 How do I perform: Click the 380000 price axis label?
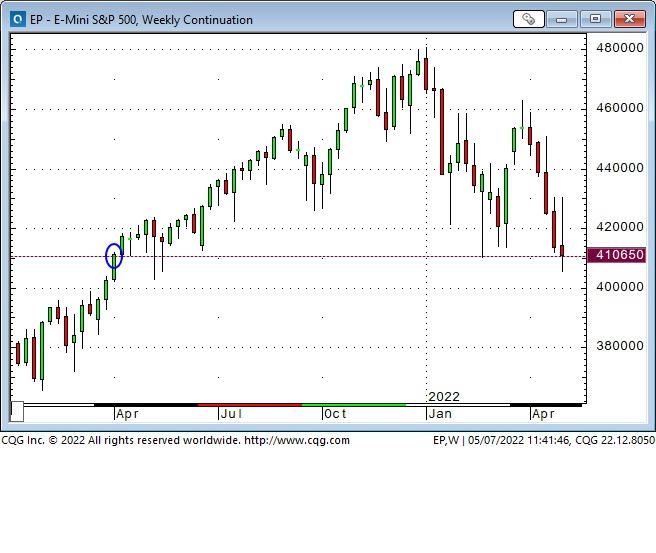click(x=620, y=346)
